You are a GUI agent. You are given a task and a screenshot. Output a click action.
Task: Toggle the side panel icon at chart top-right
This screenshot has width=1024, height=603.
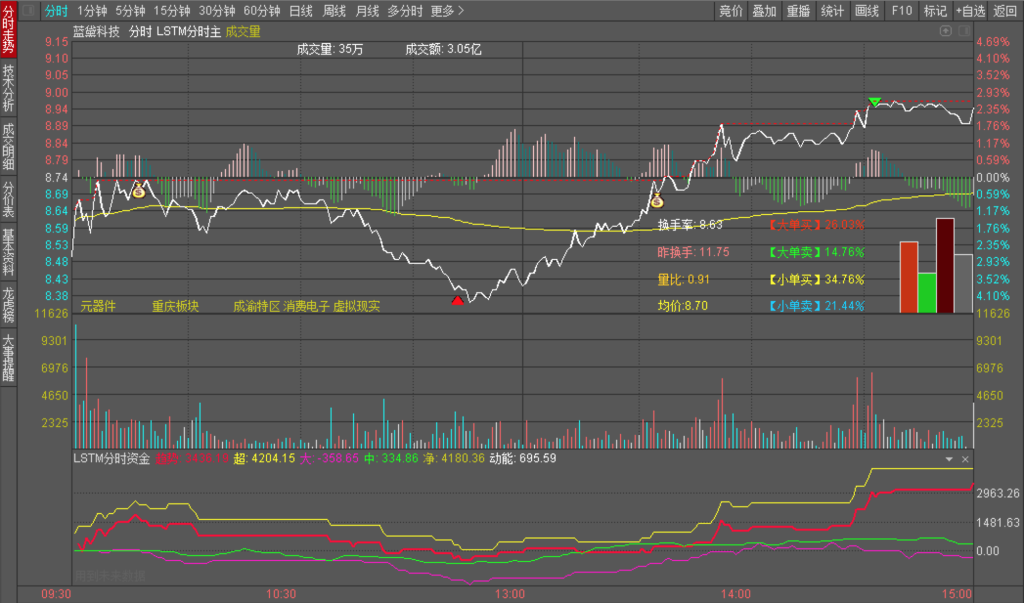point(964,31)
